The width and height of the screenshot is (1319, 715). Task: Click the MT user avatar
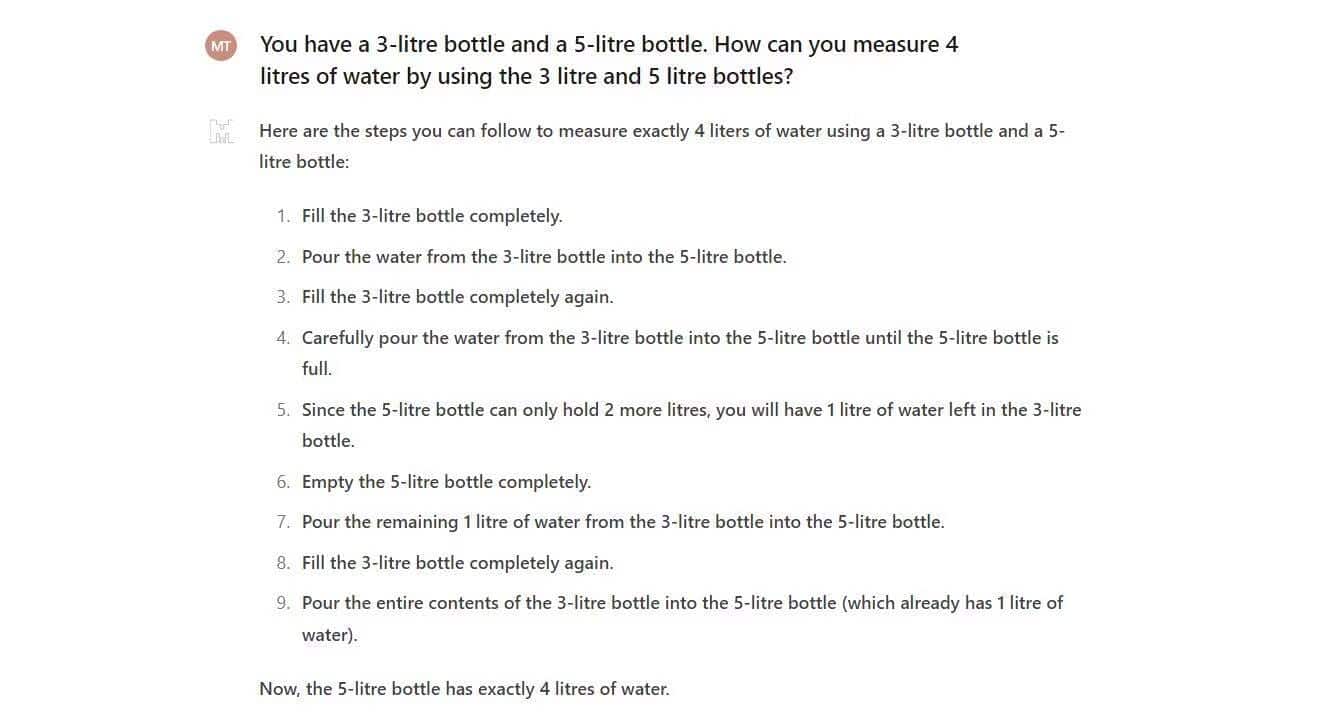221,45
